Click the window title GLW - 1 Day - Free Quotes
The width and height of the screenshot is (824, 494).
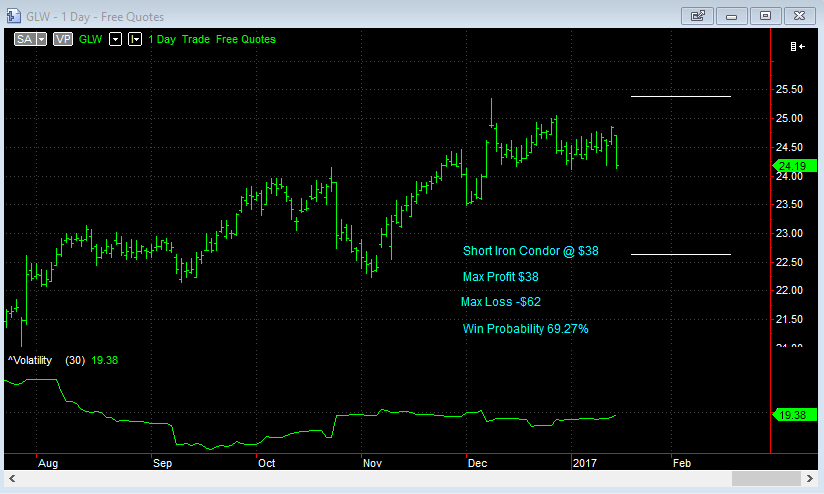(x=95, y=17)
